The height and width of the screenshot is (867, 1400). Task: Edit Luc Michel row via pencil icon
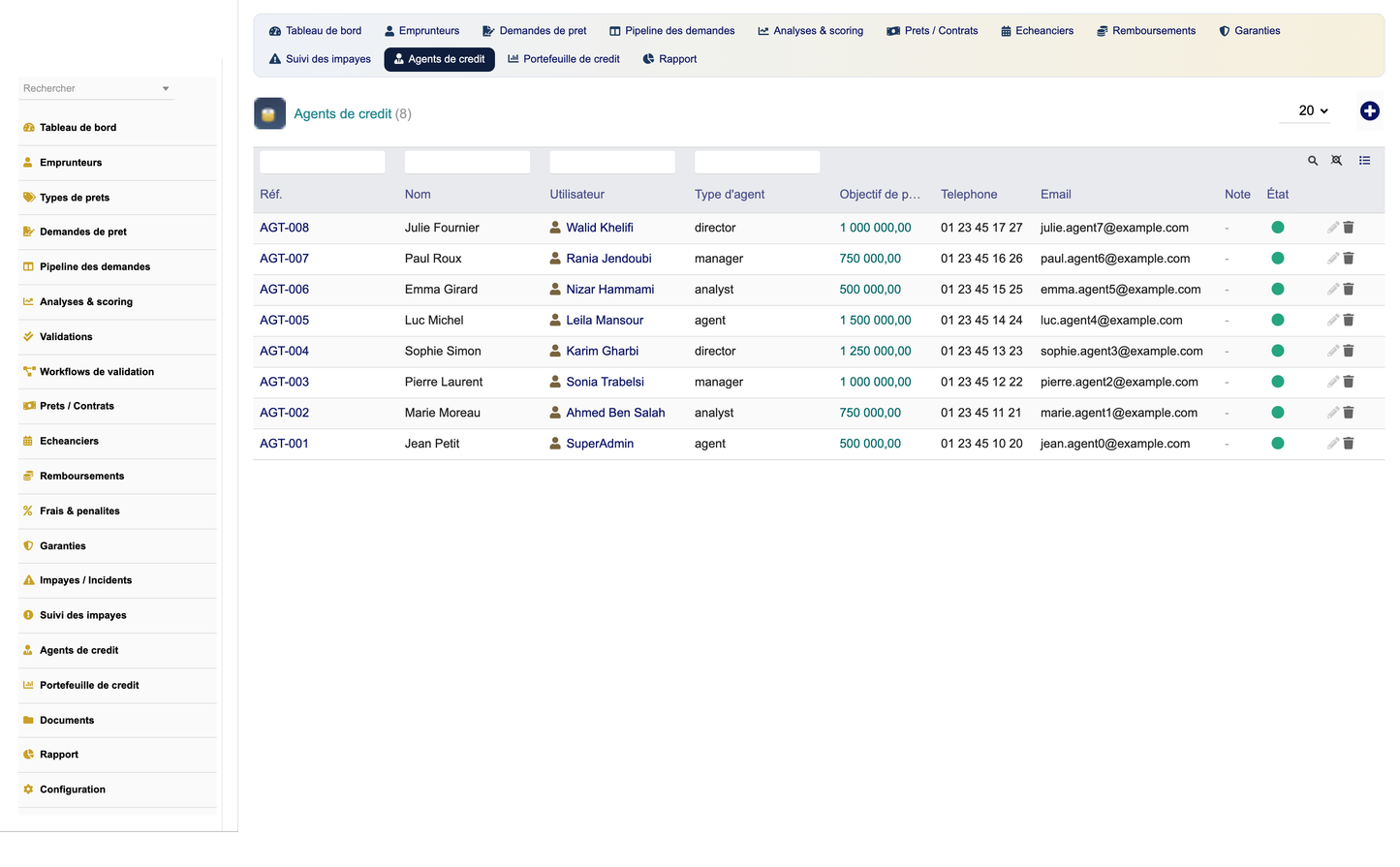coord(1333,320)
